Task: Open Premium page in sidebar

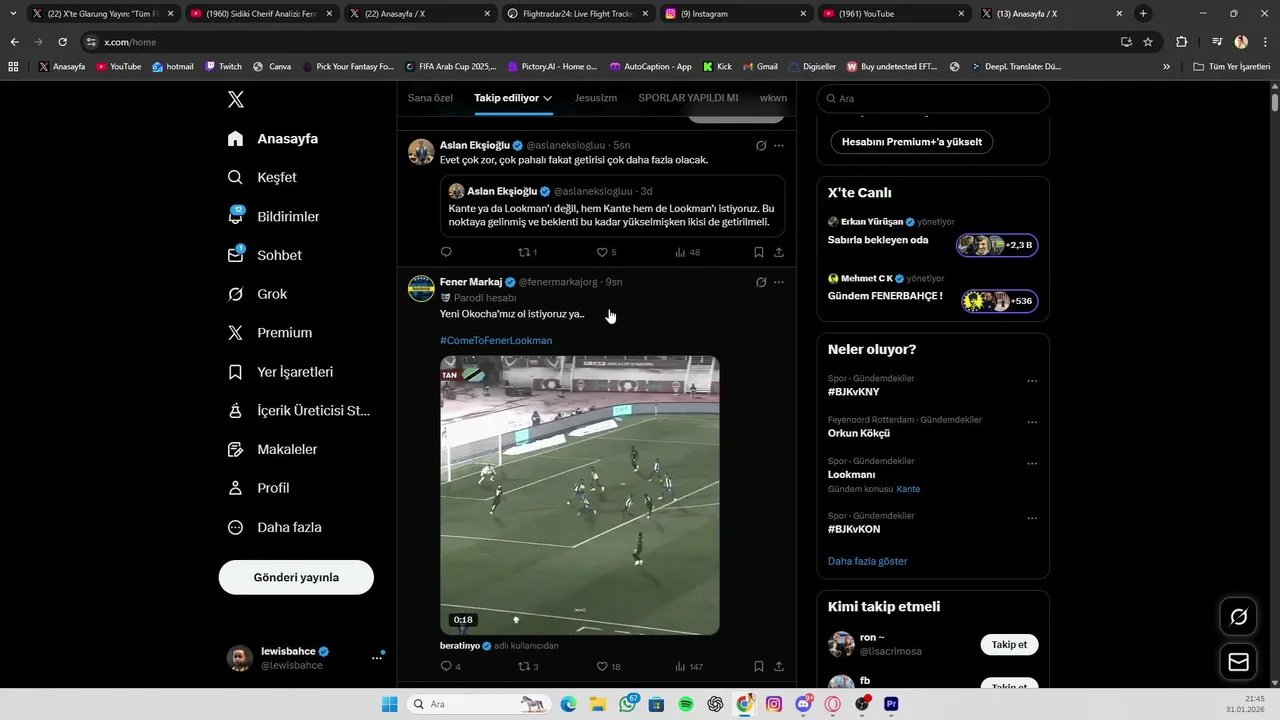Action: pyautogui.click(x=270, y=333)
